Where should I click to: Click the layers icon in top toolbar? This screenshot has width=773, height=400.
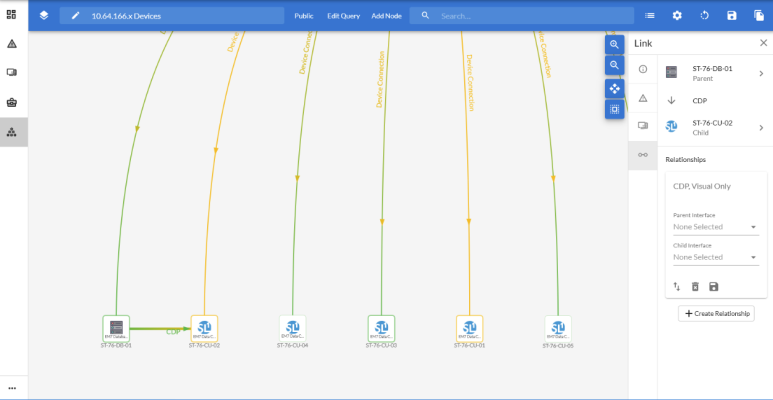tap(44, 15)
